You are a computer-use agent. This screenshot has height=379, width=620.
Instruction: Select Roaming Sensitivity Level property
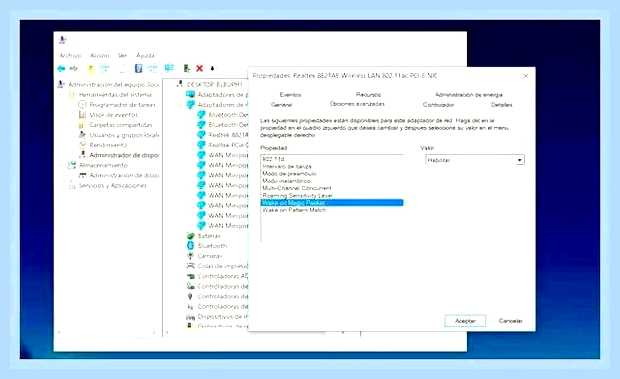tap(297, 196)
